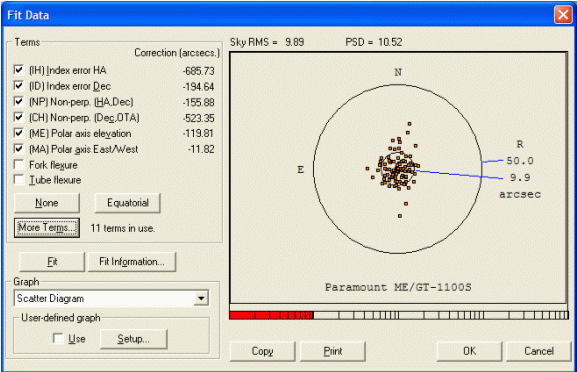577x372 pixels.
Task: Disable the (NP) Non-perp. (HA,Dec) term
Action: [x=18, y=101]
